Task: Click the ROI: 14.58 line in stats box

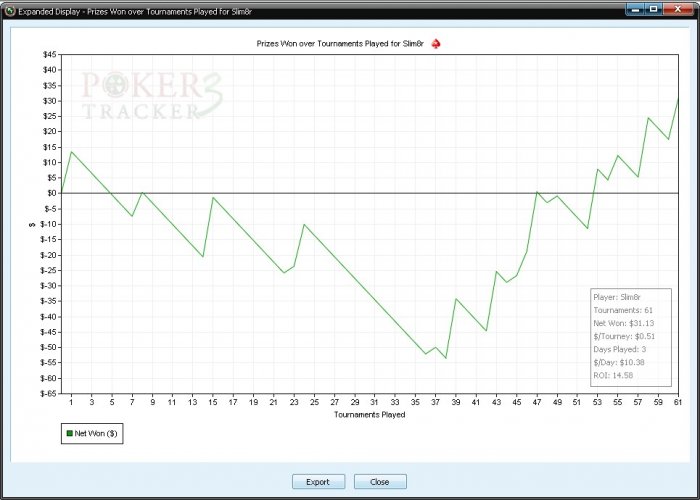Action: 613,375
